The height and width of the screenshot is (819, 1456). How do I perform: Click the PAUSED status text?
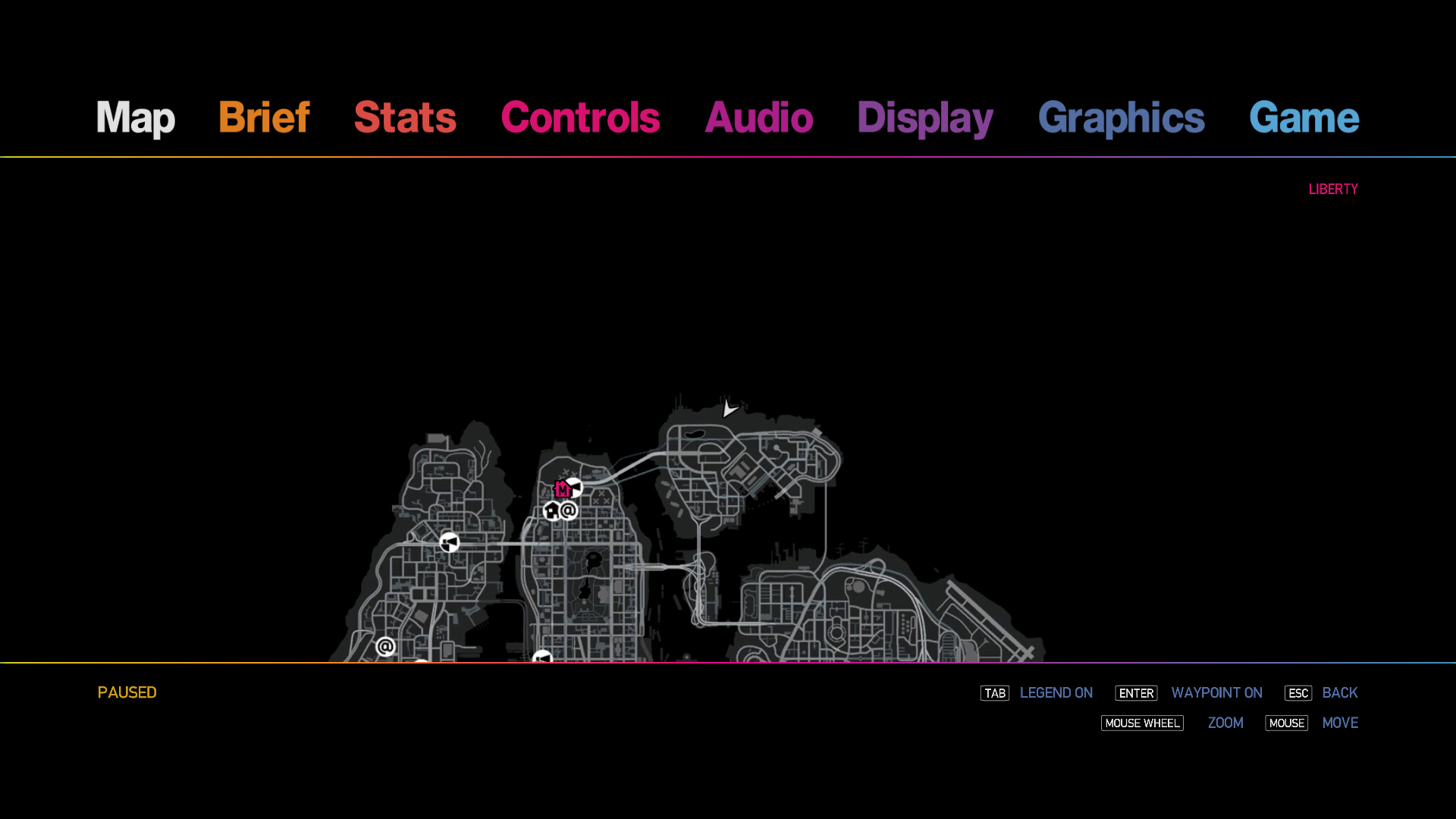tap(127, 692)
